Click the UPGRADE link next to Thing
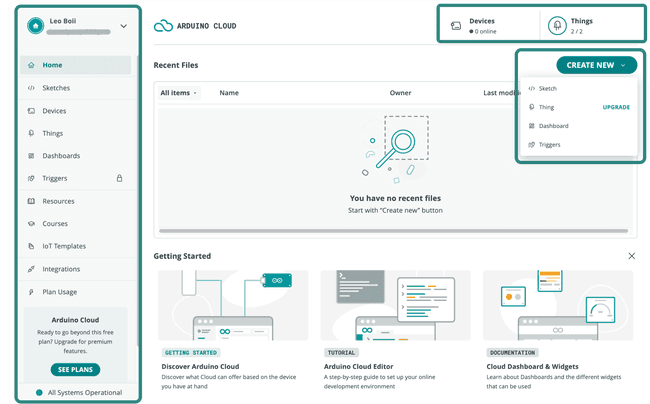 point(616,107)
